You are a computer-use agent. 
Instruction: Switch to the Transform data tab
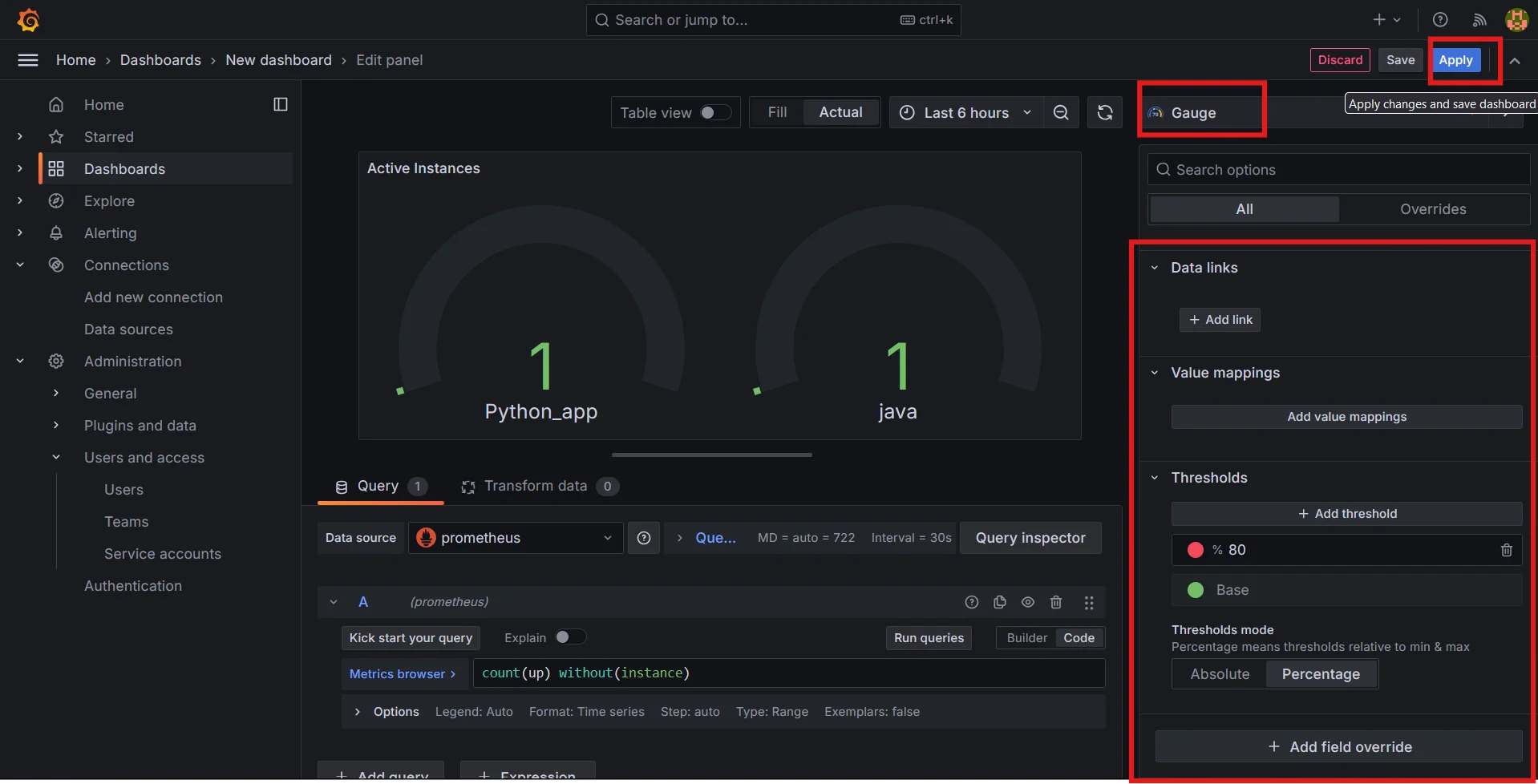(540, 487)
